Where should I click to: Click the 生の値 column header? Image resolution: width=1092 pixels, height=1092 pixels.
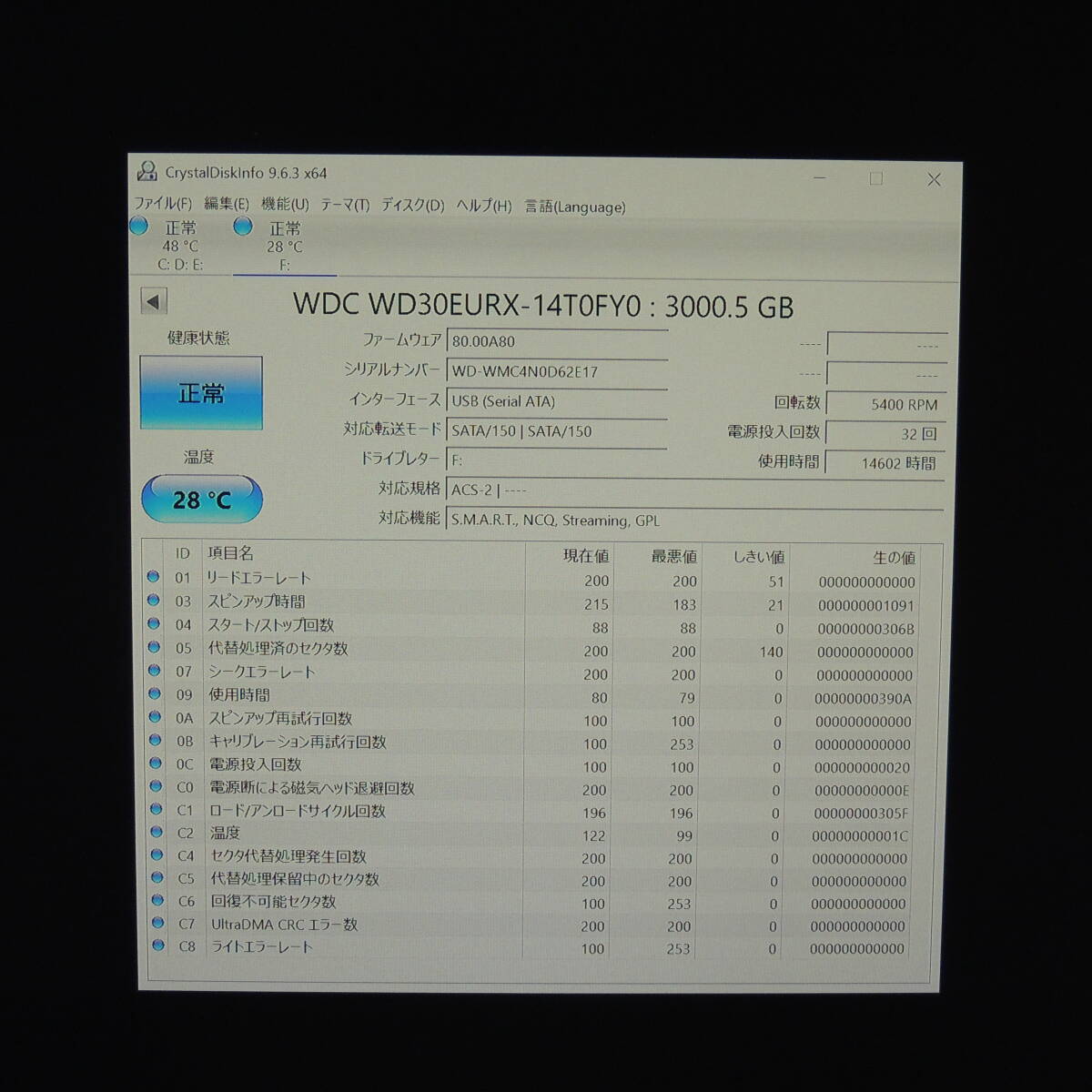(894, 558)
